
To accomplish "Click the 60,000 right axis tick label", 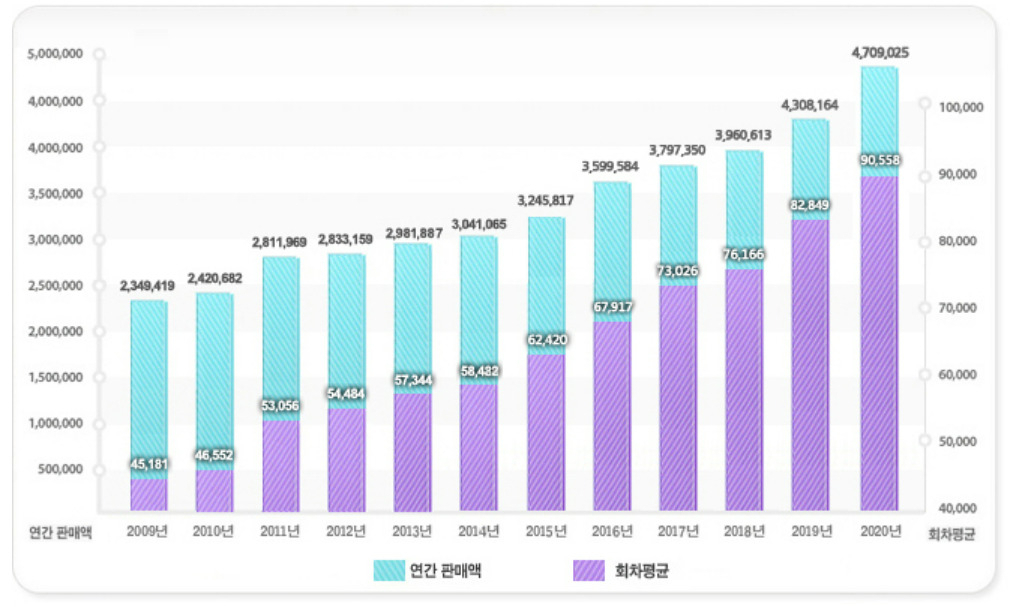I will (x=958, y=375).
